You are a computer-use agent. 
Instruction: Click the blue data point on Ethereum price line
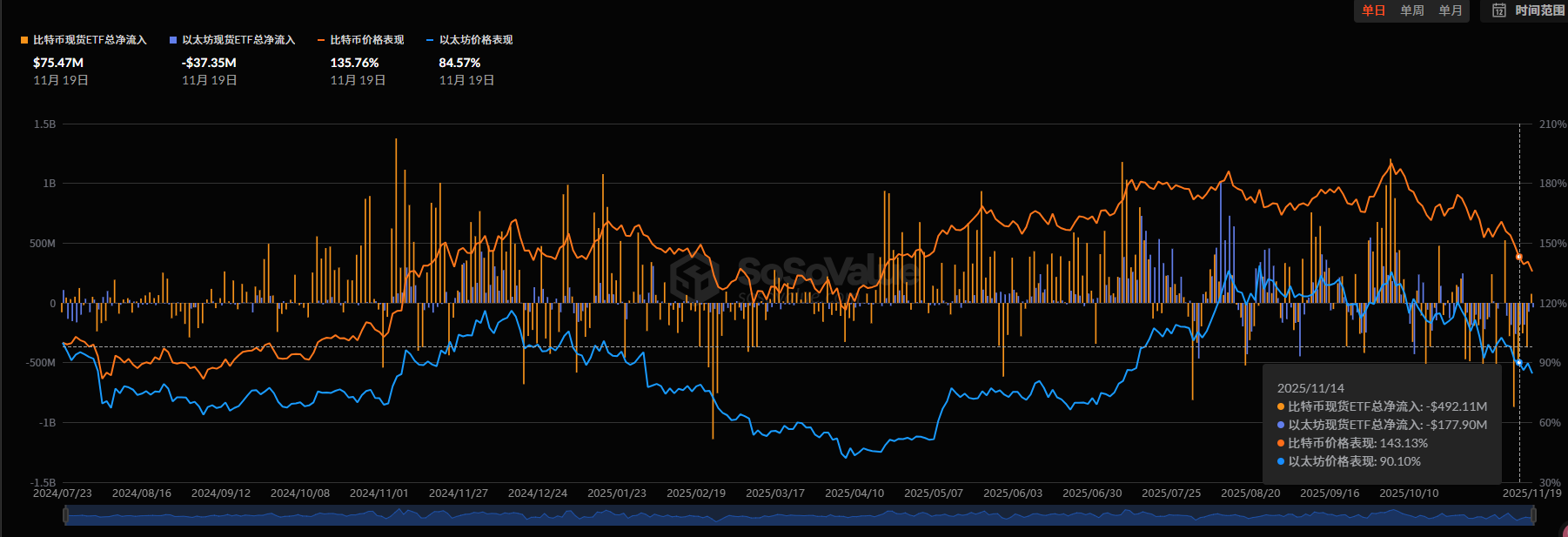(1519, 362)
